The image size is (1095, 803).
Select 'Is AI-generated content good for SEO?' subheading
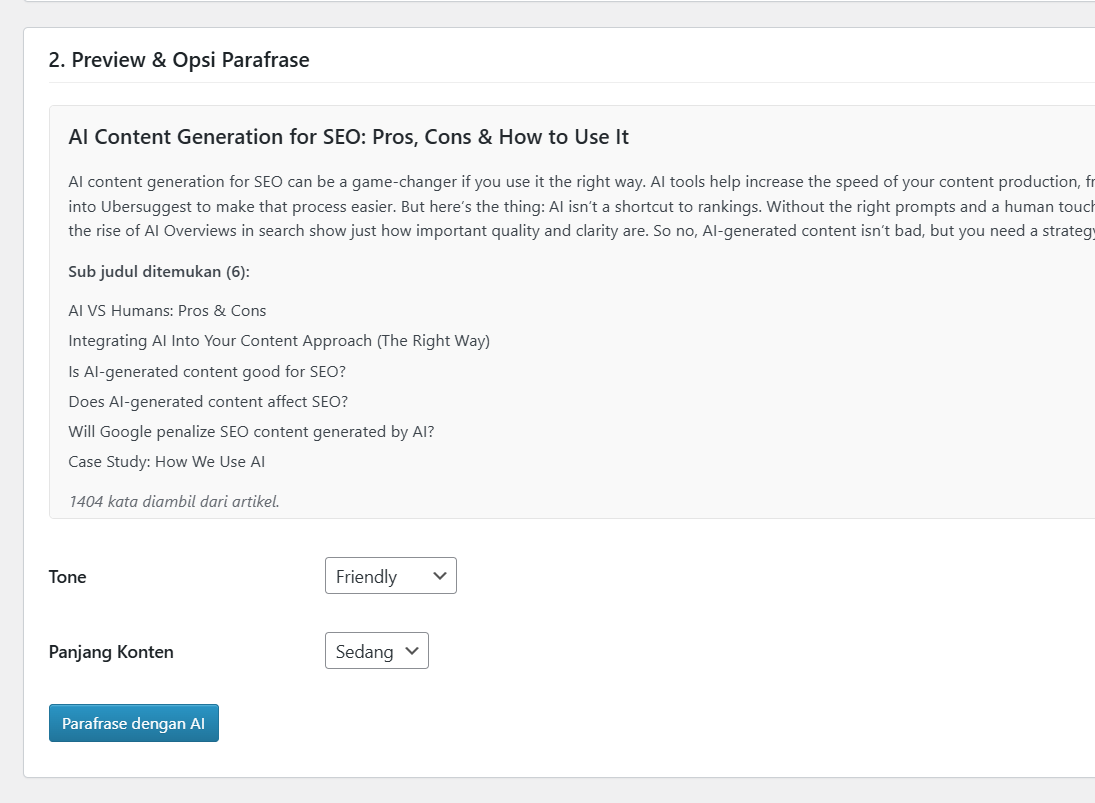coord(207,371)
